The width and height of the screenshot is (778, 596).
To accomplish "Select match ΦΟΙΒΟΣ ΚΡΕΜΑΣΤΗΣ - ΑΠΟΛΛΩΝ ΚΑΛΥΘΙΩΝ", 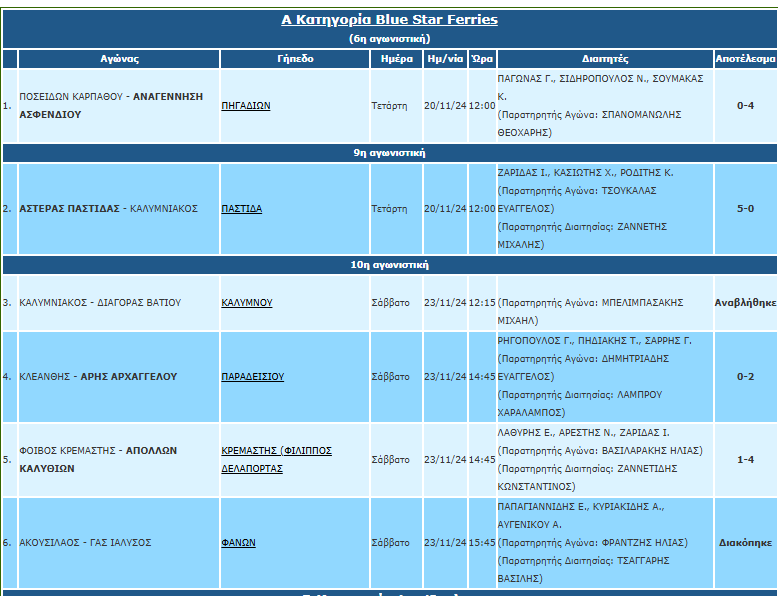I will (119, 460).
